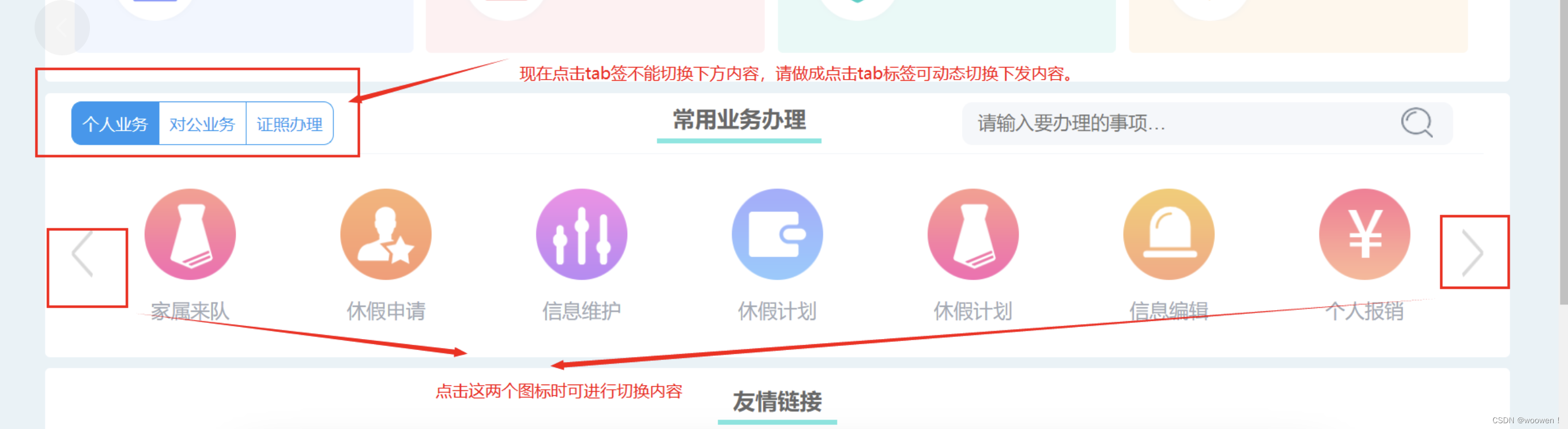Open the 信息编辑 alarm light icon
Image resolution: width=1568 pixels, height=429 pixels.
click(x=1169, y=234)
